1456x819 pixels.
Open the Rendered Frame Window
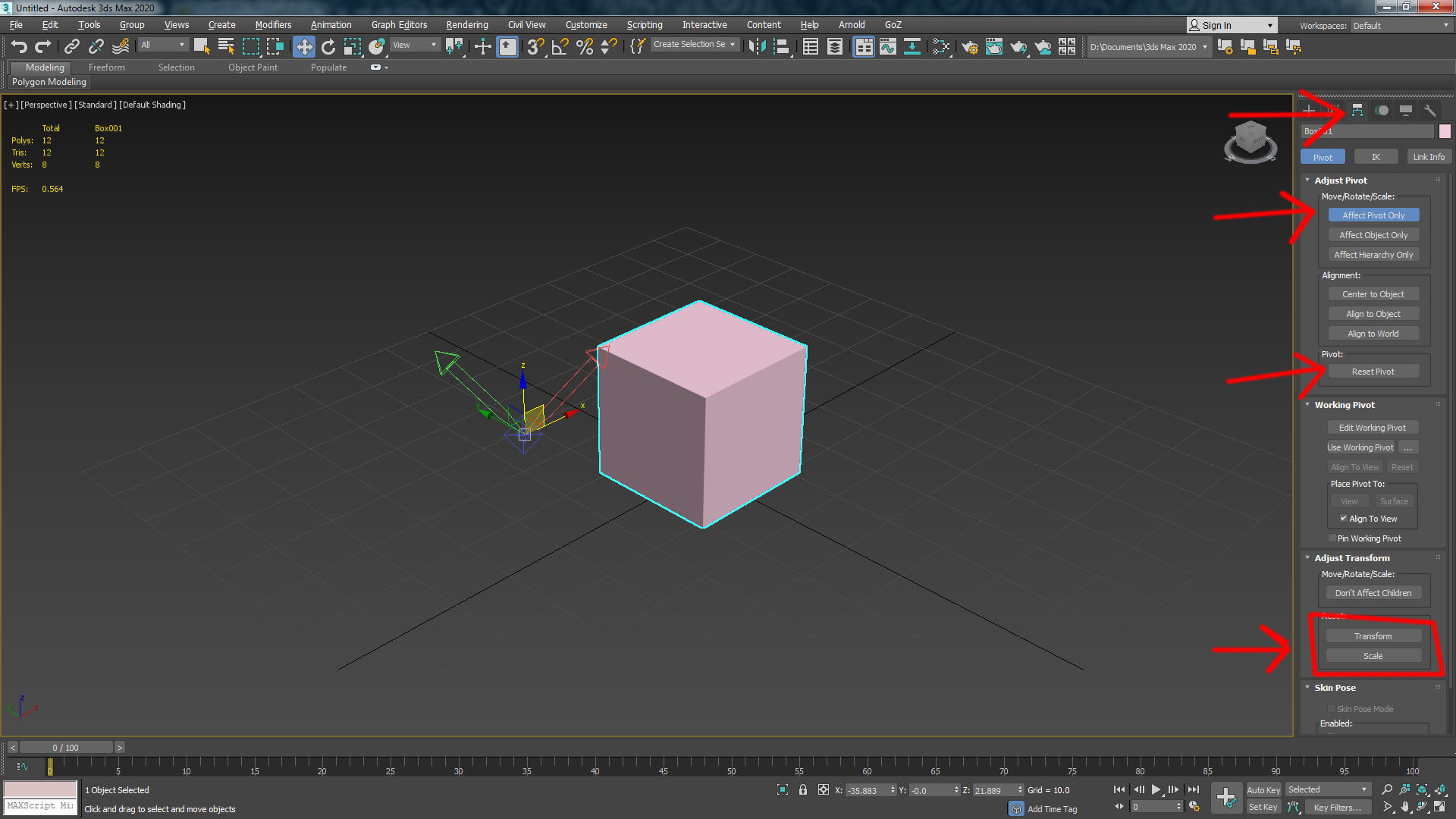click(994, 46)
